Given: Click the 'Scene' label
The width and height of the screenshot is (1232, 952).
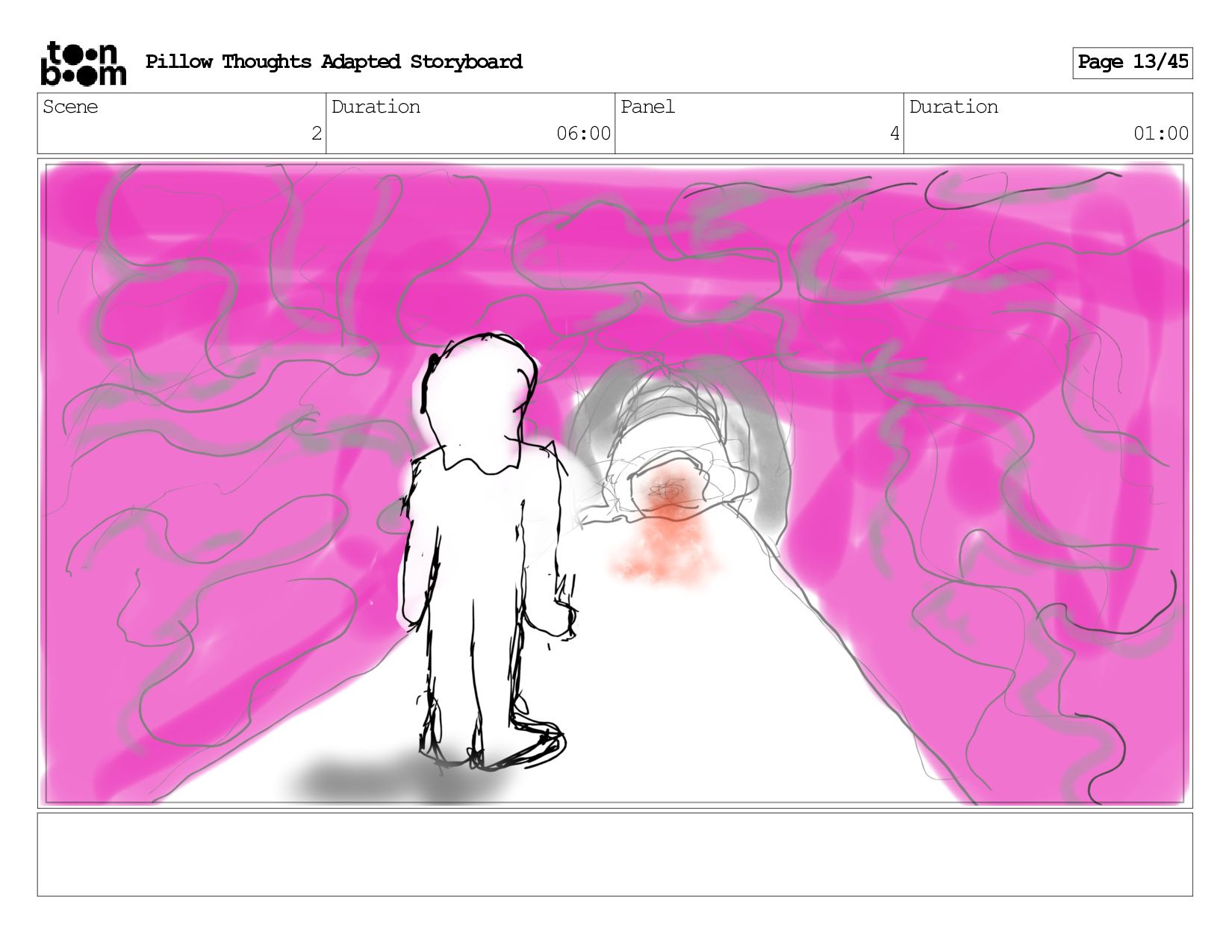Looking at the screenshot, I should (x=70, y=107).
